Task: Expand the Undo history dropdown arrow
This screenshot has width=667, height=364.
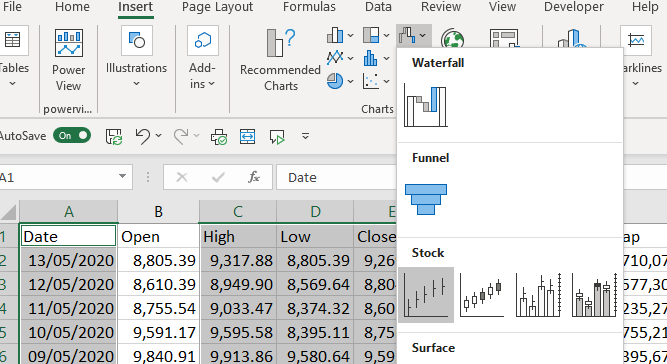Action: [159, 136]
